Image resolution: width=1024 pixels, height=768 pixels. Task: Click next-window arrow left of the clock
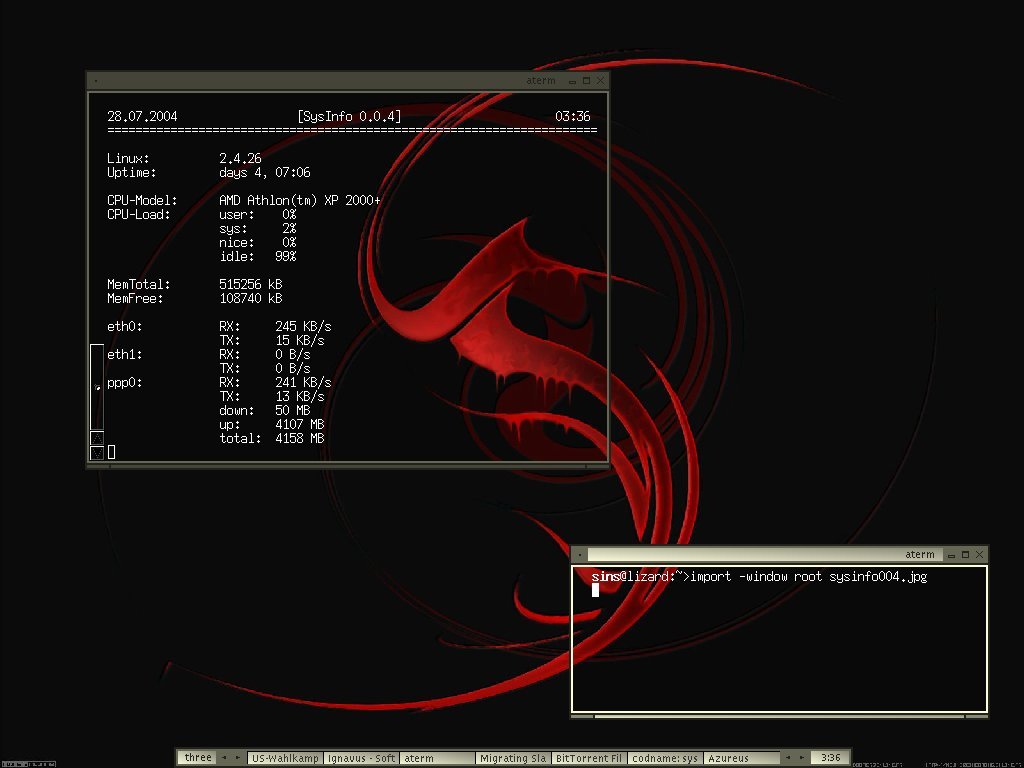(800, 758)
